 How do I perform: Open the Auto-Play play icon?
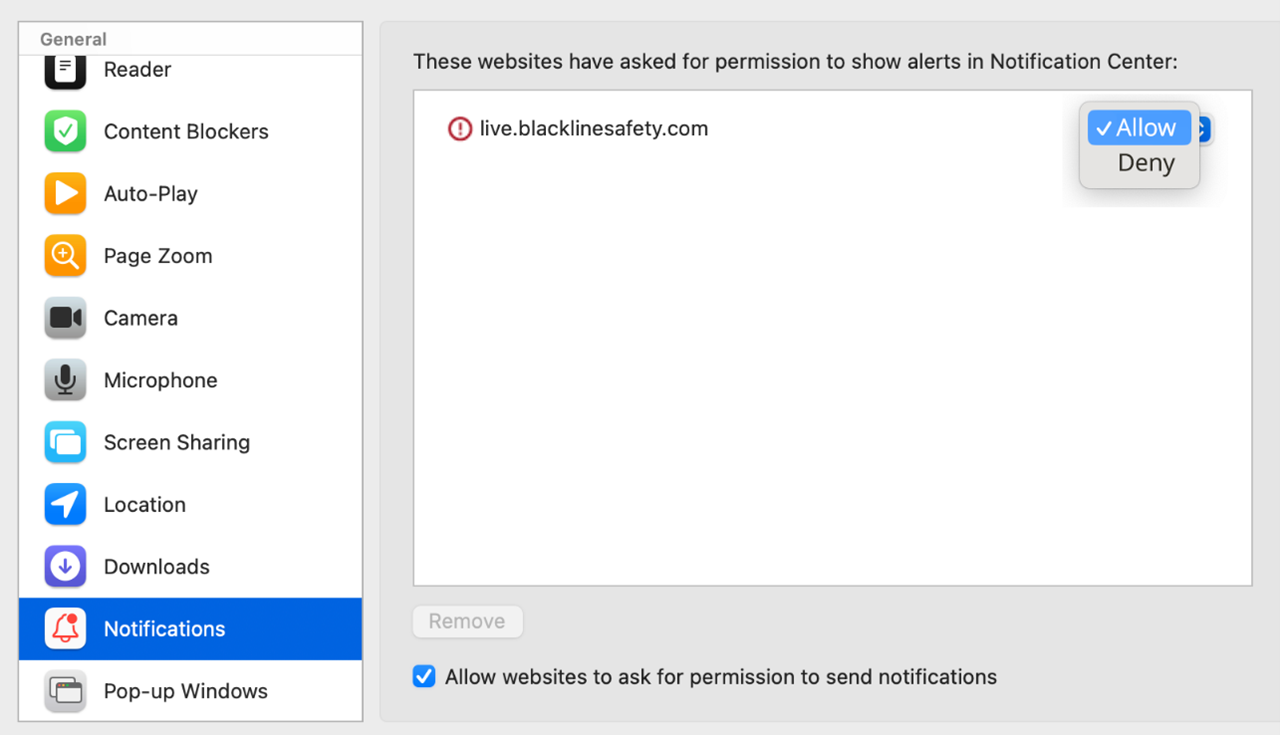[65, 194]
